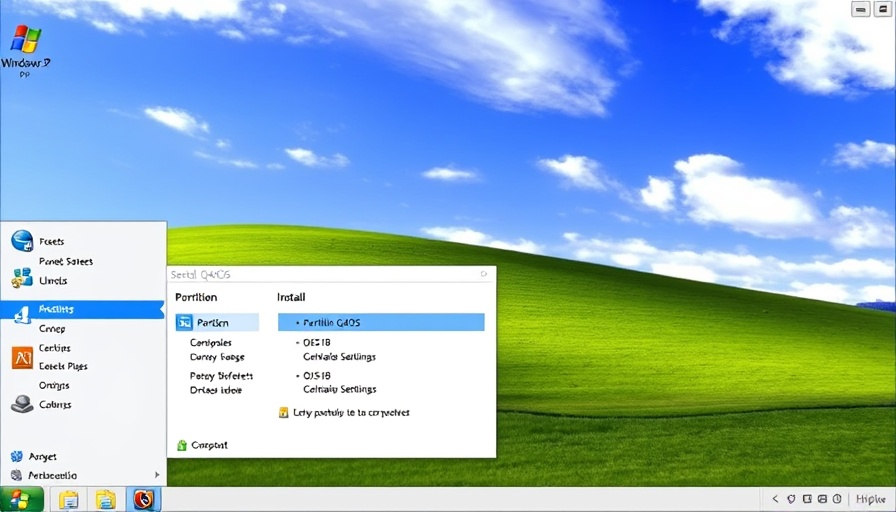Viewport: 896px width, 512px height.
Task: Open Panet Satees in the start menu
Action: coord(66,261)
